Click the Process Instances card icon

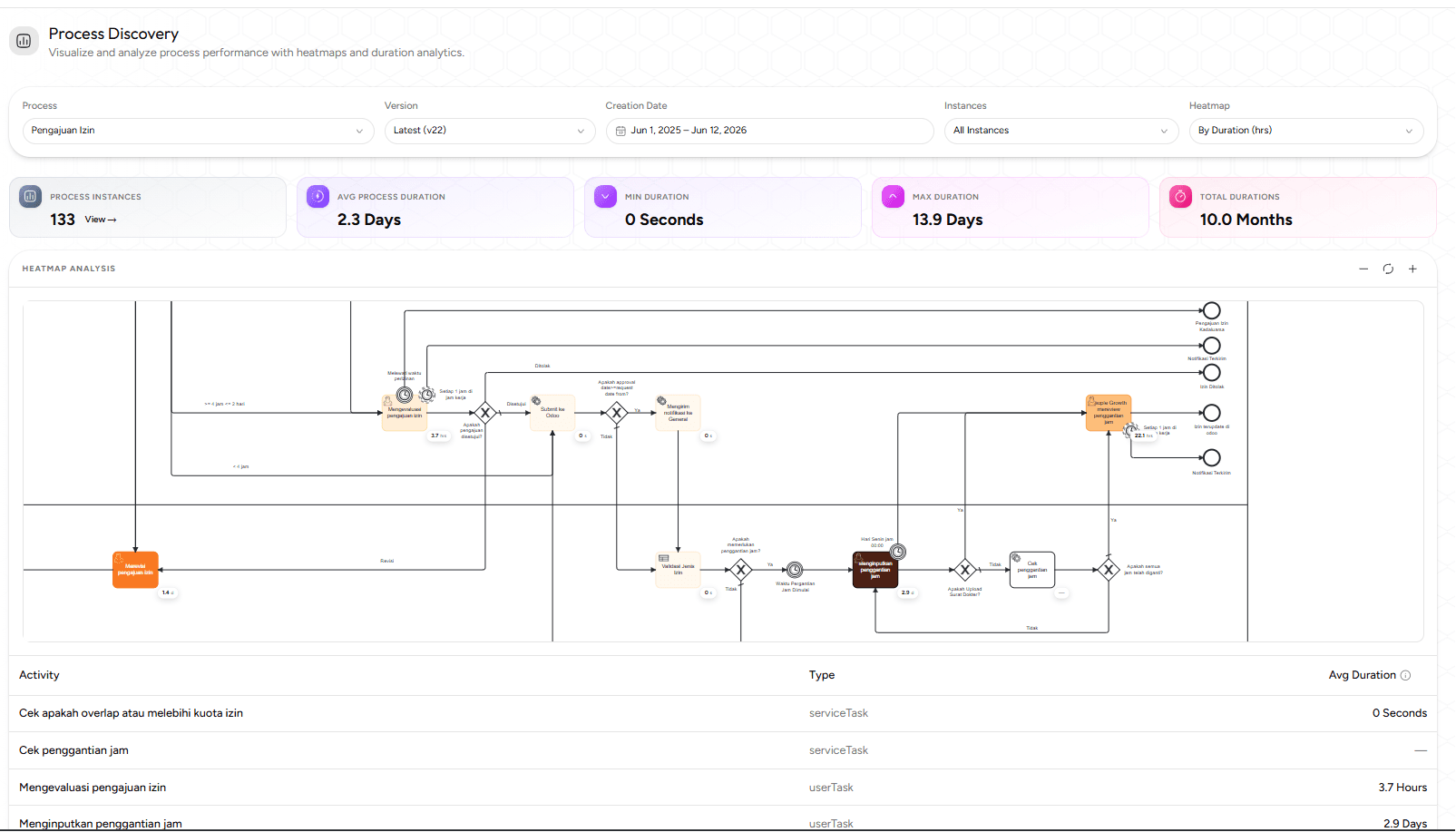pos(30,196)
